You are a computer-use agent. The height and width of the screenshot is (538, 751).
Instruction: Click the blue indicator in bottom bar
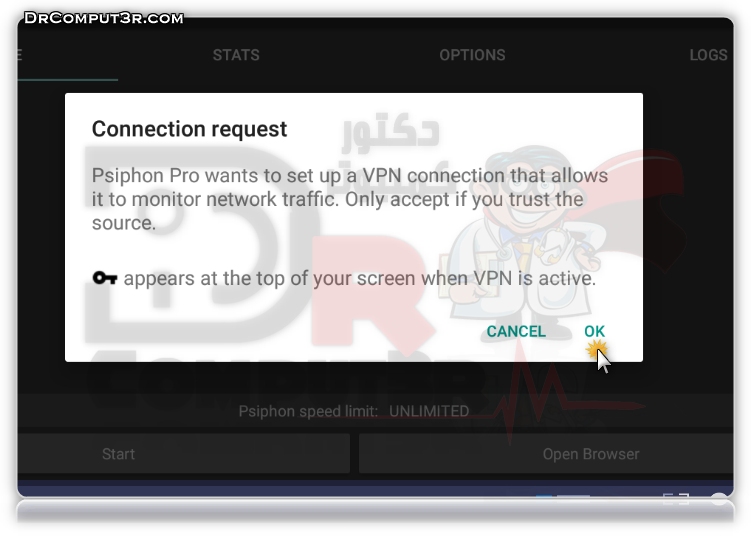click(544, 496)
